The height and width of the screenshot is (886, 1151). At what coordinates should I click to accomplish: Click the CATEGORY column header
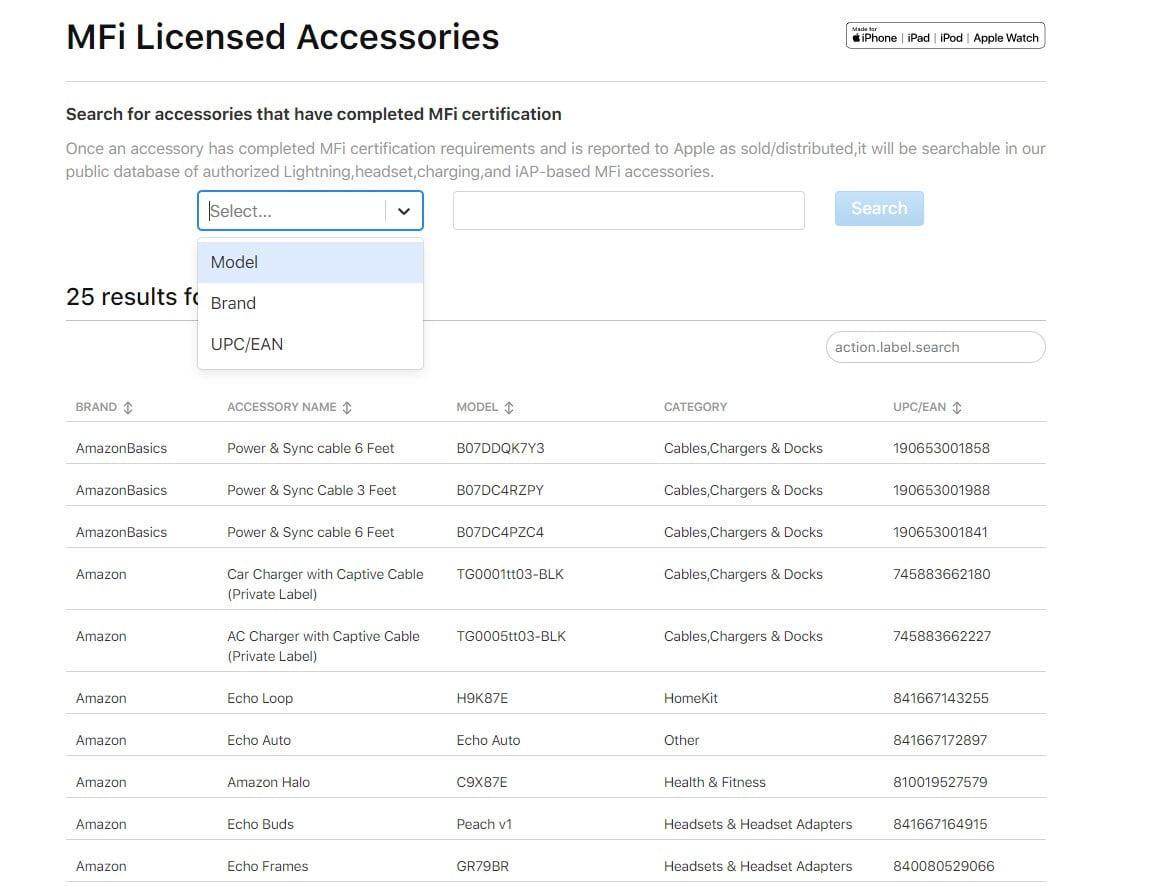[694, 407]
